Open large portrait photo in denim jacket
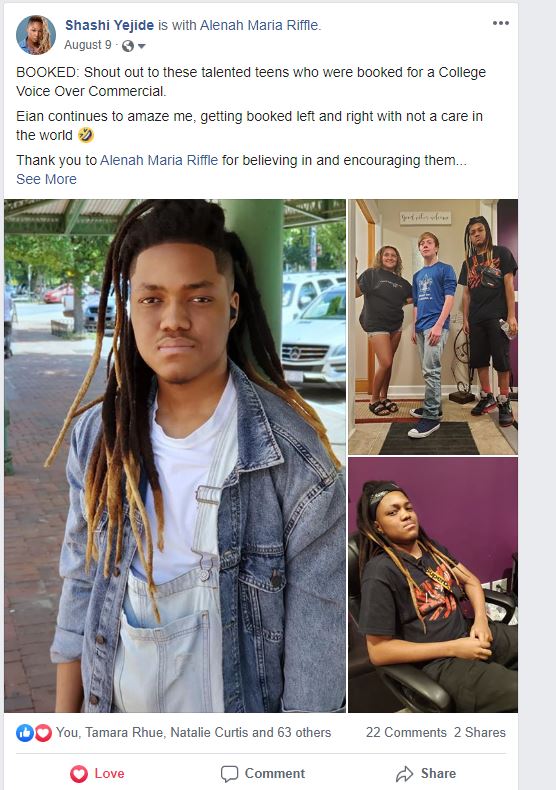Viewport: 556px width, 790px height. pyautogui.click(x=175, y=455)
